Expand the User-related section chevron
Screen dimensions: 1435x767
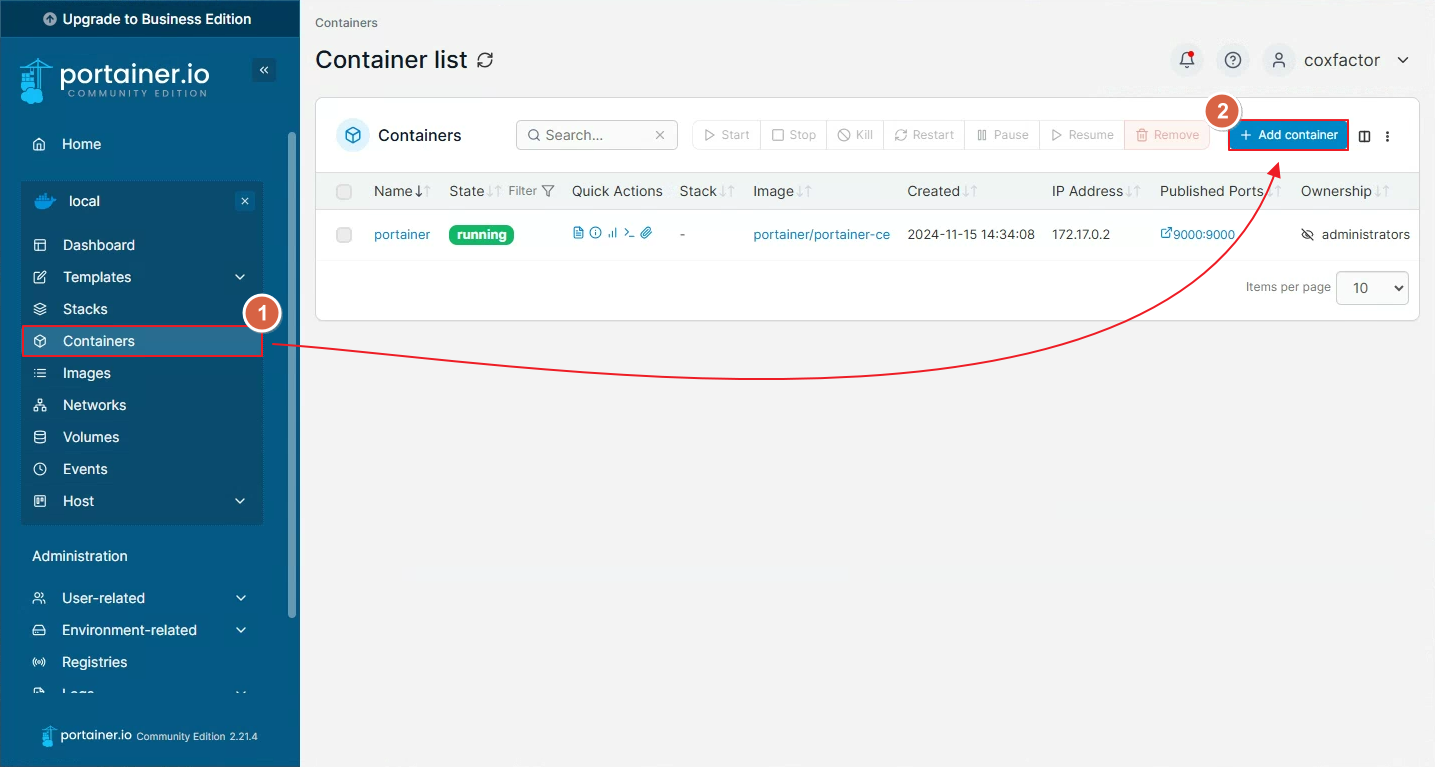coord(241,598)
